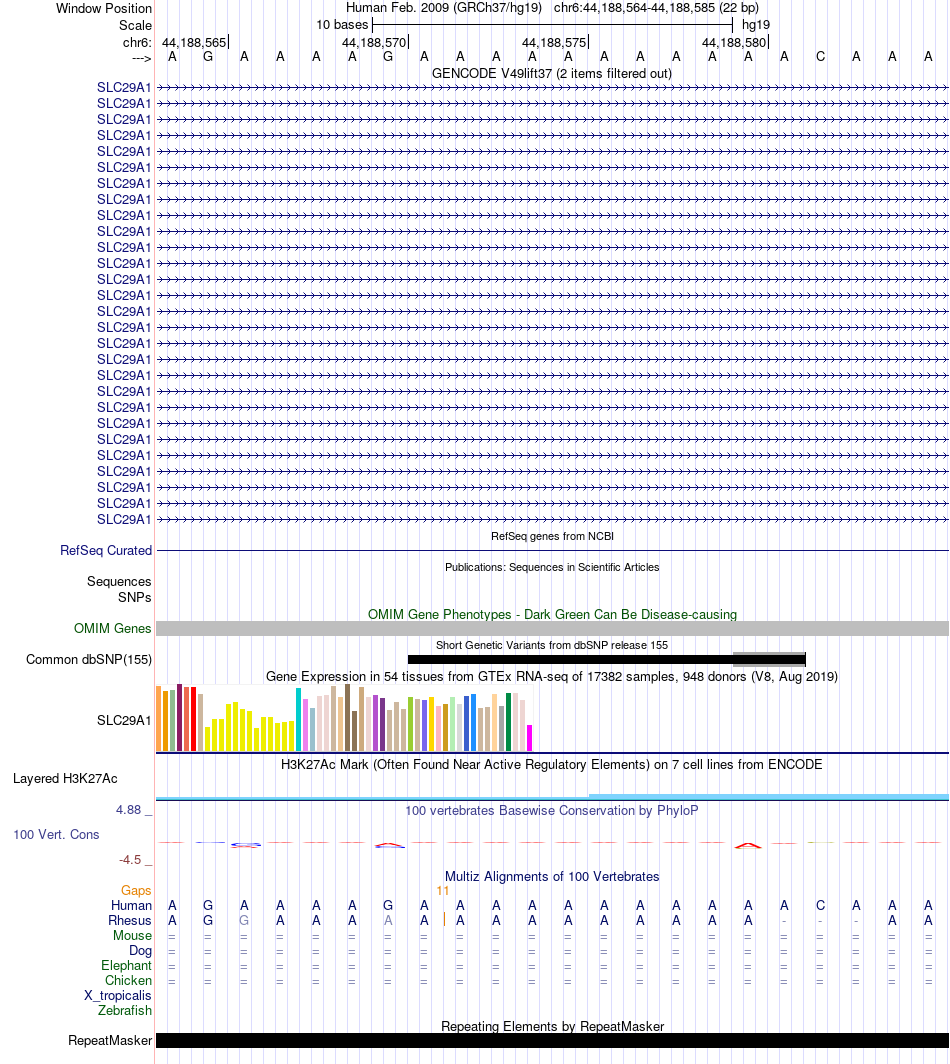Screen dimensions: 950x1064
Task: Click the orange '11' gap count
Action: click(x=443, y=891)
